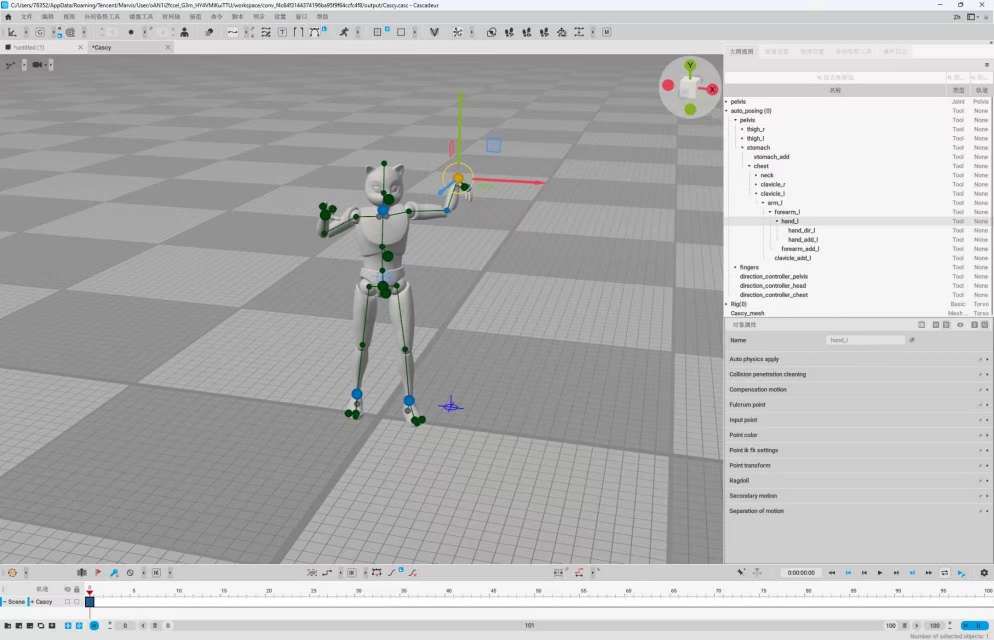Toggle the first checkbox on the Cascy track
The height and width of the screenshot is (640, 994).
pyautogui.click(x=67, y=601)
